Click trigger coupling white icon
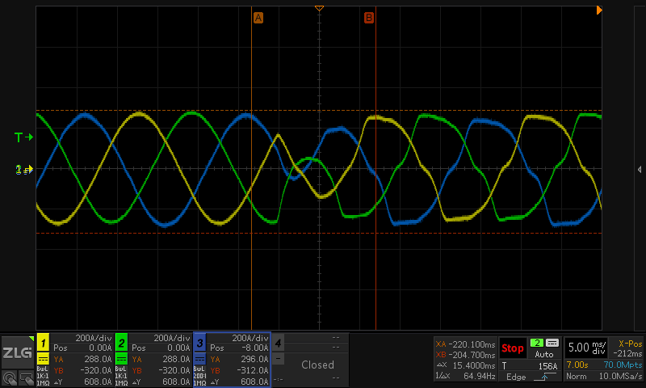Image resolution: width=646 pixels, height=388 pixels. (x=552, y=343)
